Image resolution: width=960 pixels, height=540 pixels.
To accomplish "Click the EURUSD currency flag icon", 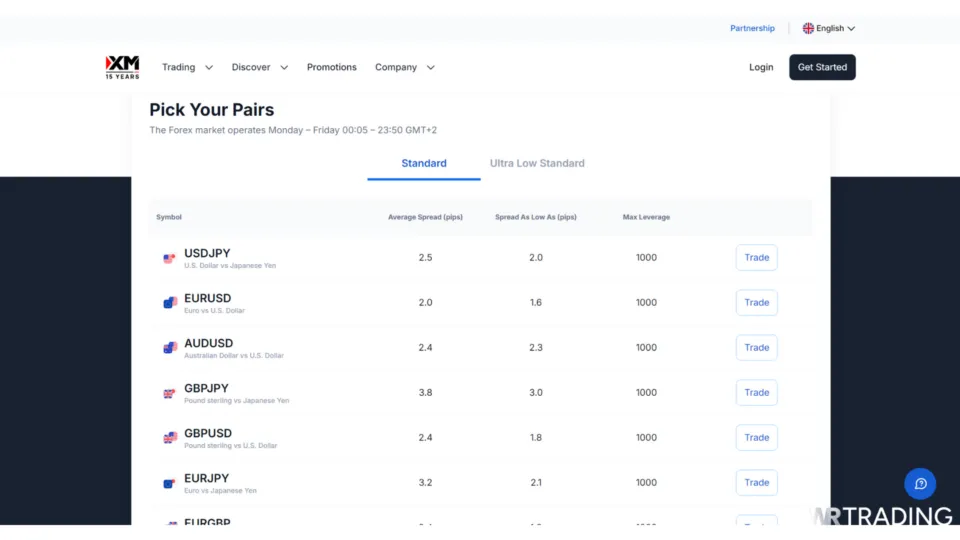I will (x=170, y=303).
